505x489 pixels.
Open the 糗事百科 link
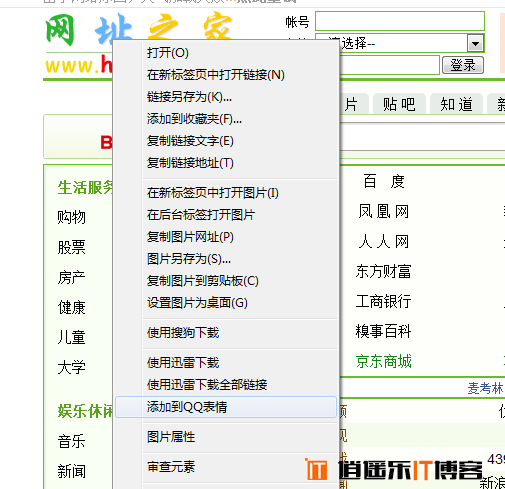click(x=384, y=331)
